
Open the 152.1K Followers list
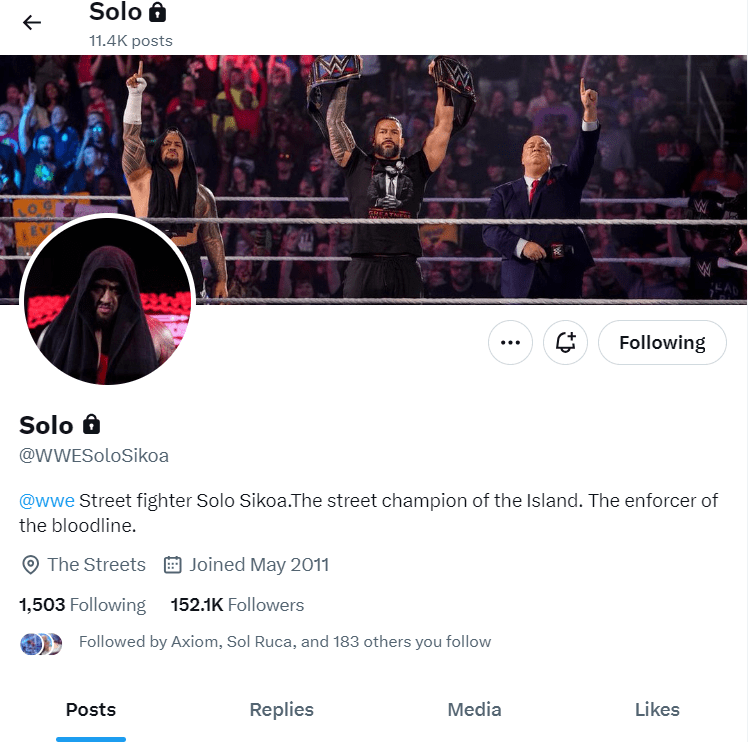(x=237, y=605)
